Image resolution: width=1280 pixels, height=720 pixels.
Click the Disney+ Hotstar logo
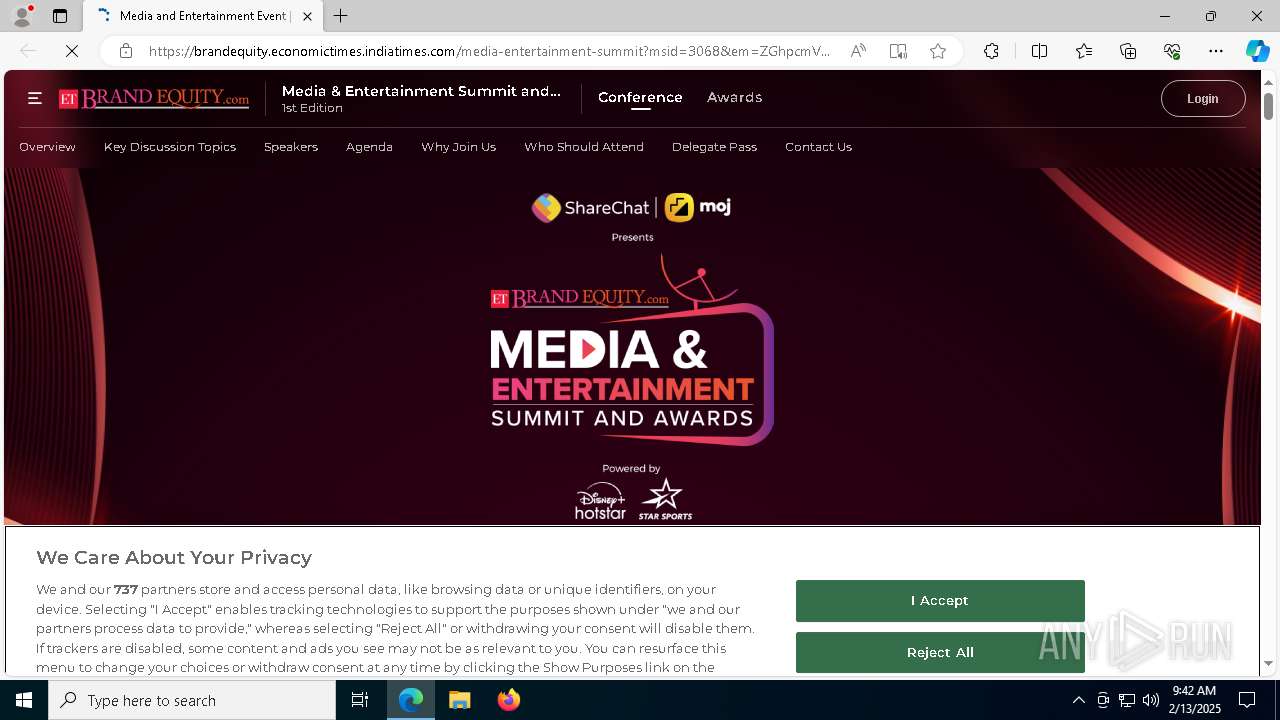tap(600, 501)
